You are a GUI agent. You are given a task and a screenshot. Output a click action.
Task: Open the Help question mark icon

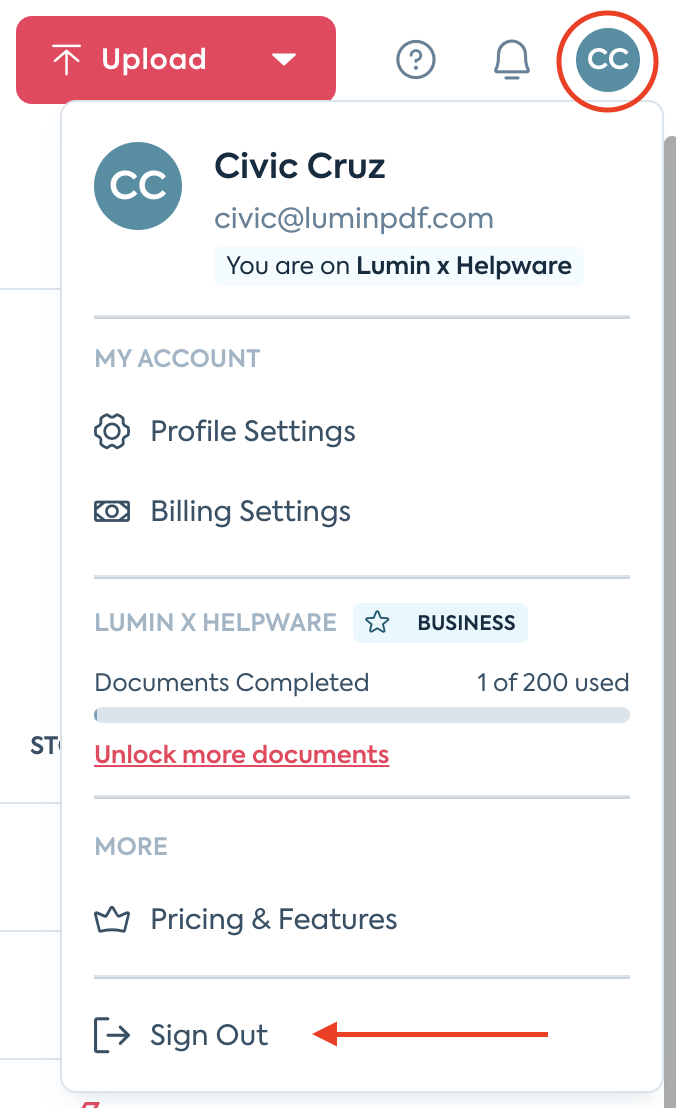click(416, 60)
